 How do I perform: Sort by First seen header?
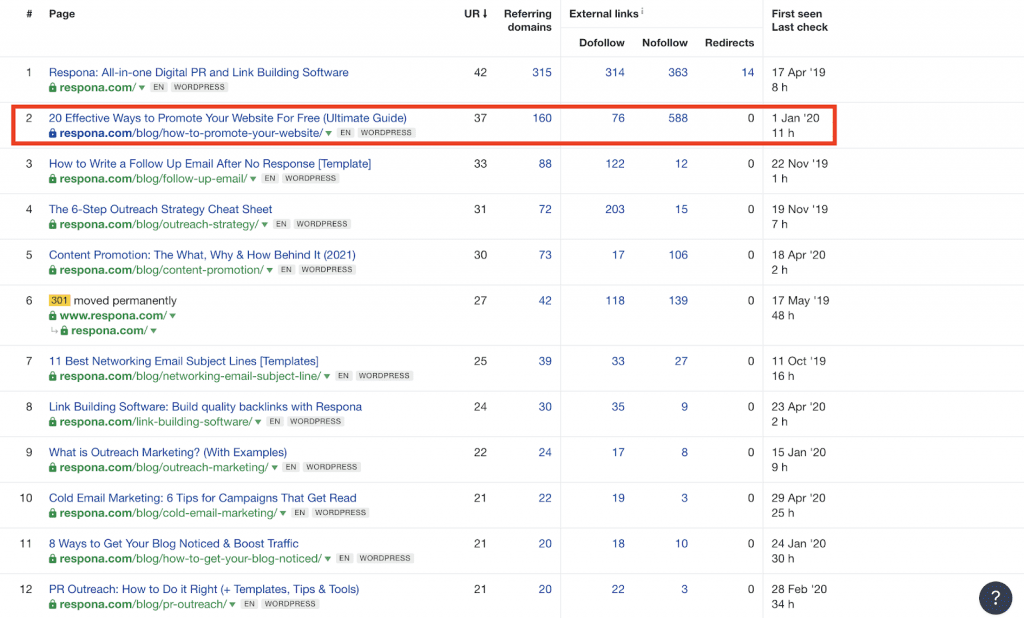click(797, 14)
